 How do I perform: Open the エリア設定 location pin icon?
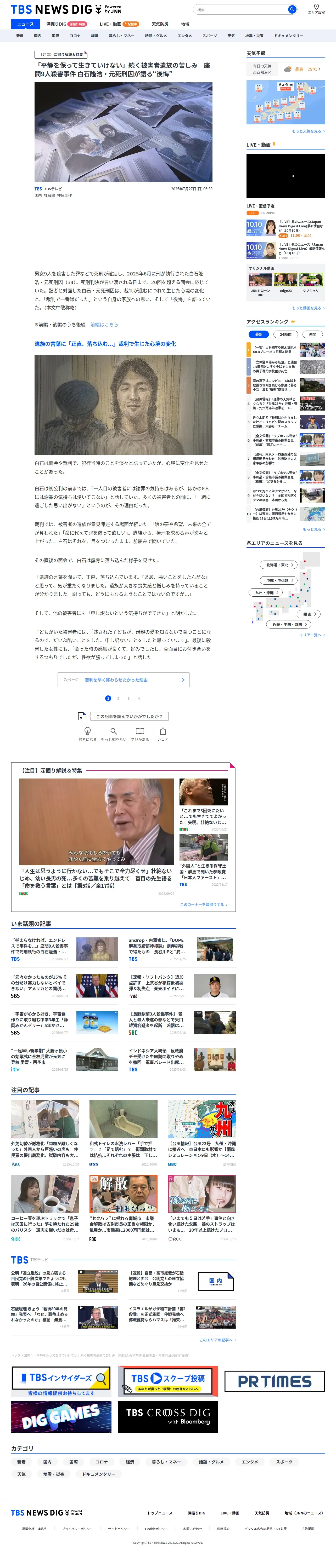point(316,7)
